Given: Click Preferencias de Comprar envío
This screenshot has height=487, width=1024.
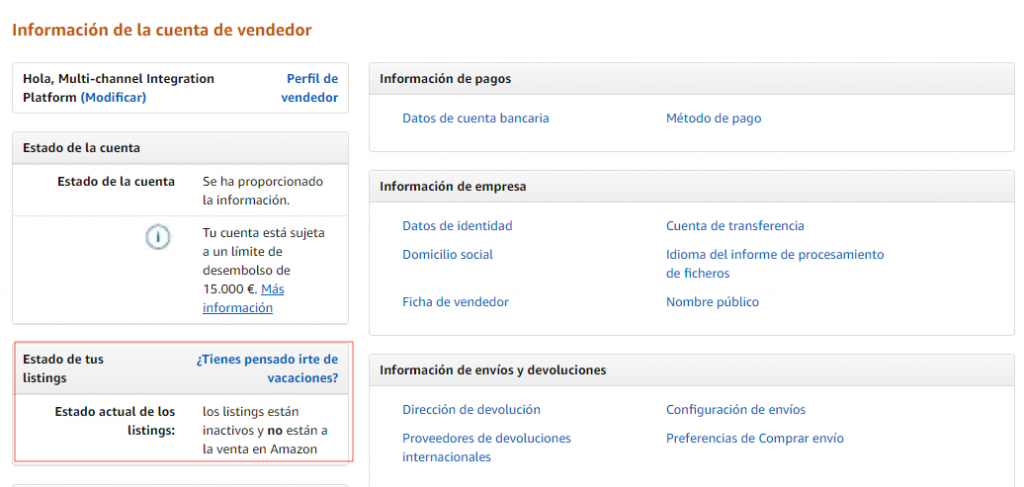Looking at the screenshot, I should (x=754, y=438).
